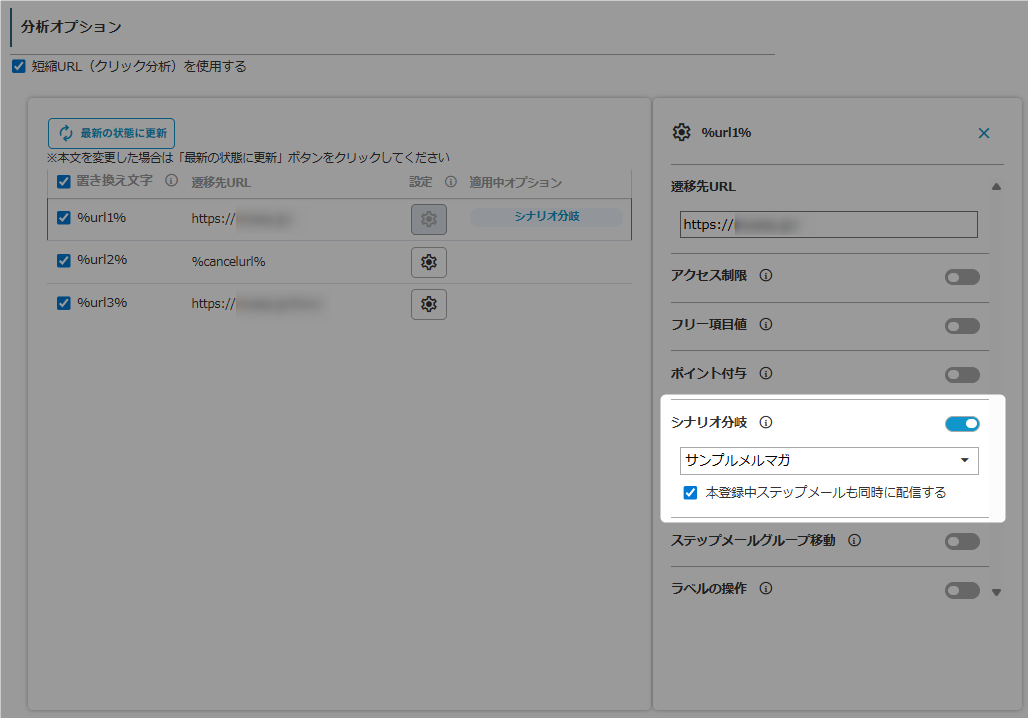Click the %url1% row label
1028x718 pixels.
[x=102, y=218]
